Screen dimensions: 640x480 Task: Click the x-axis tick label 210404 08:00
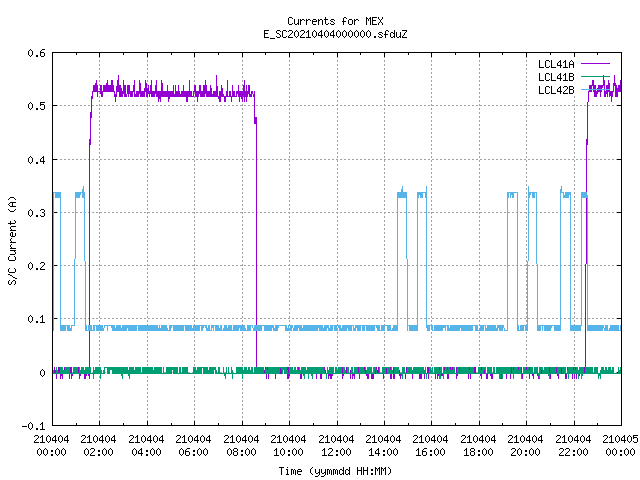coord(241,445)
